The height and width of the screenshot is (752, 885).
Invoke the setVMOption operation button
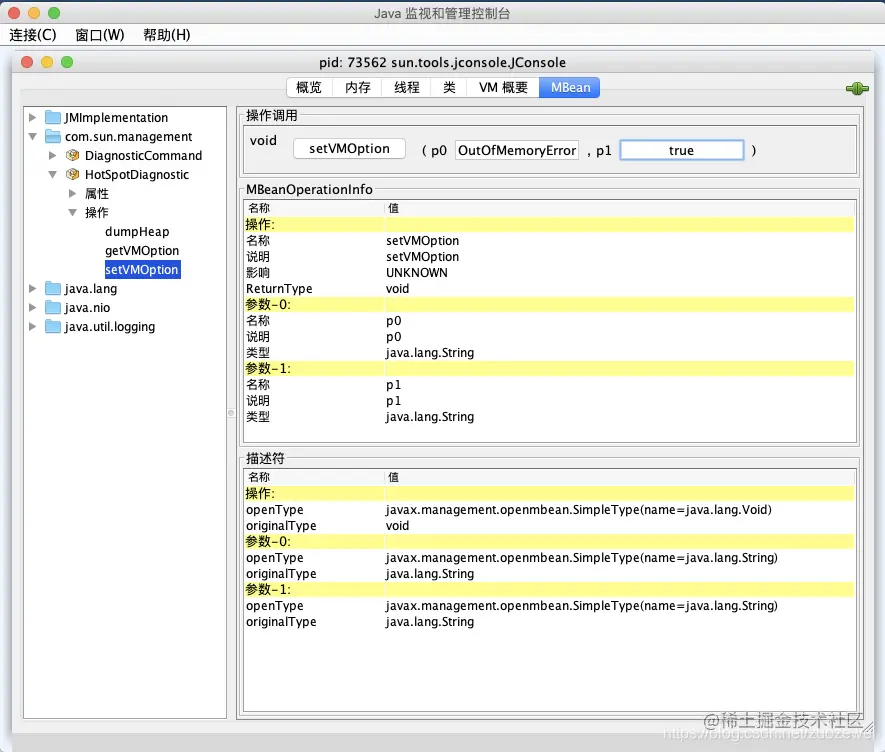coord(348,147)
